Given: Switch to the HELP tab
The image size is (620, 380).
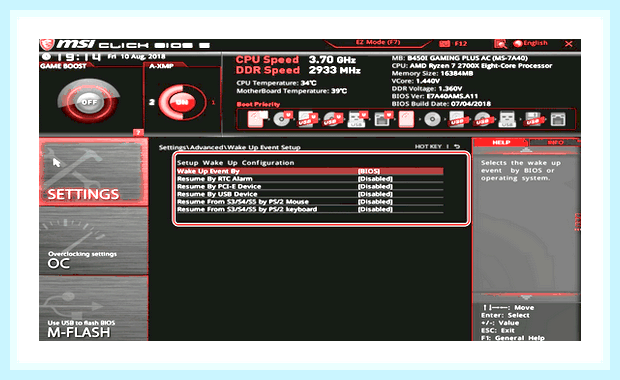Looking at the screenshot, I should (x=501, y=142).
